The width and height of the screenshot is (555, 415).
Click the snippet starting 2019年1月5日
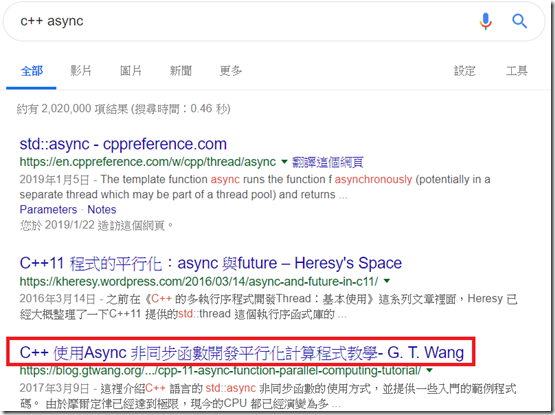coord(255,187)
